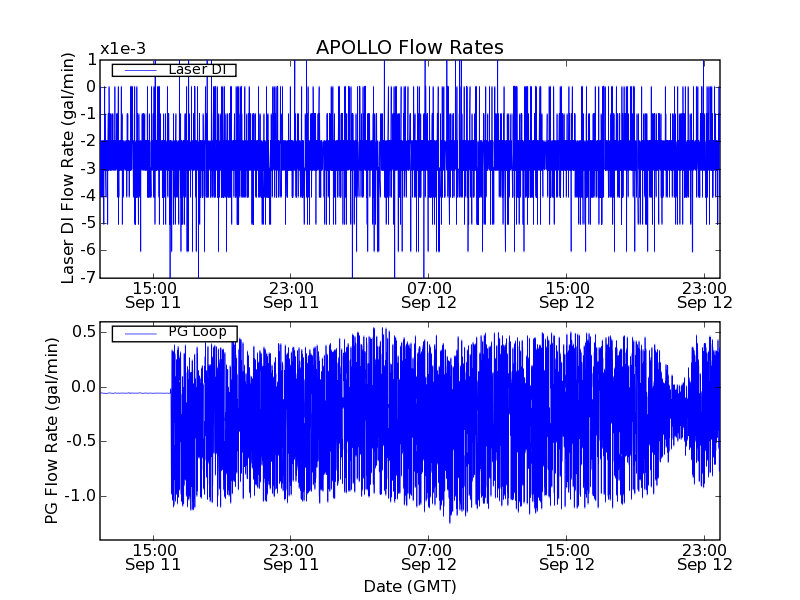Click the '-1' tick on the Laser DI axis
This screenshot has width=800, height=600.
pos(86,114)
